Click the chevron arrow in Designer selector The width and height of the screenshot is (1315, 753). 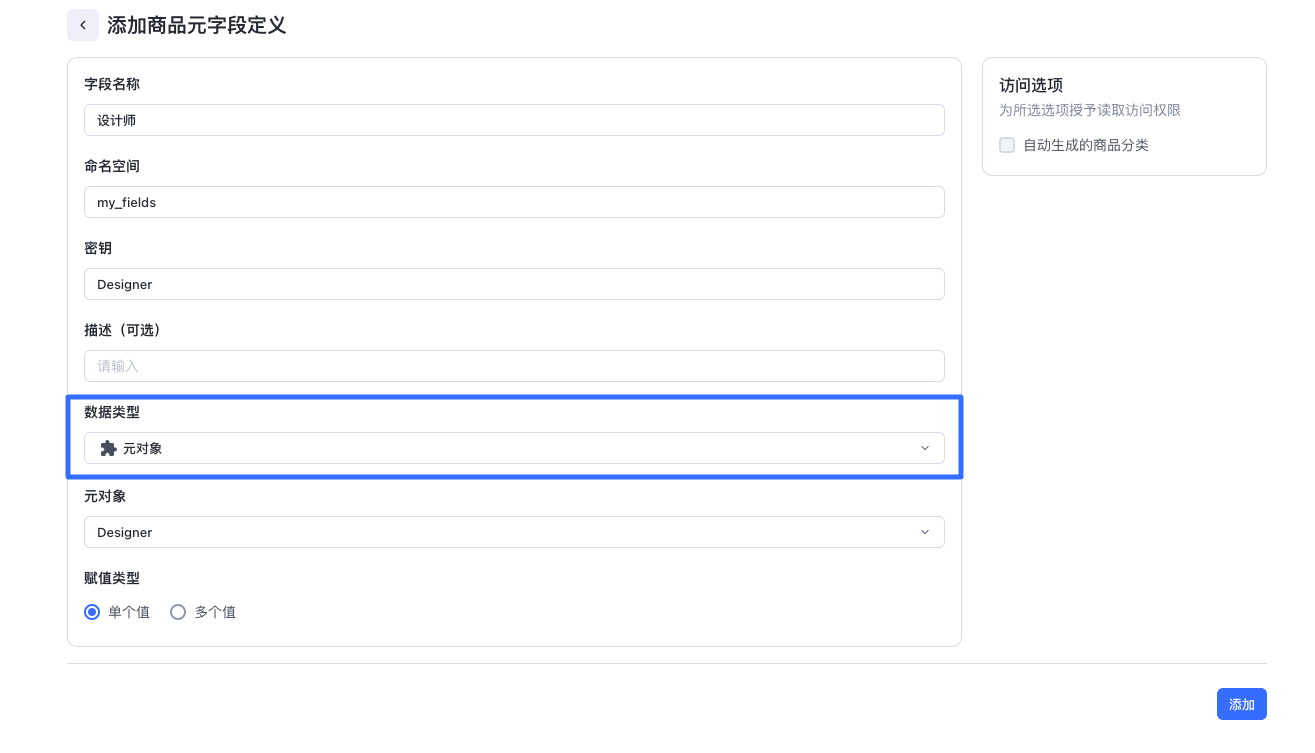(x=925, y=532)
